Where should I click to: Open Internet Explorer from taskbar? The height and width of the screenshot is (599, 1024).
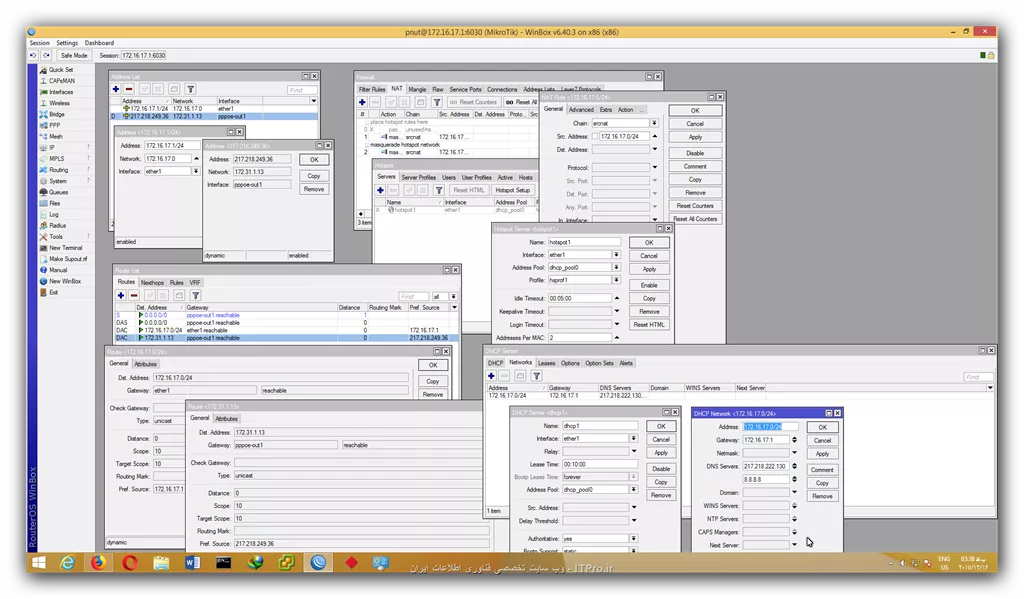(67, 562)
